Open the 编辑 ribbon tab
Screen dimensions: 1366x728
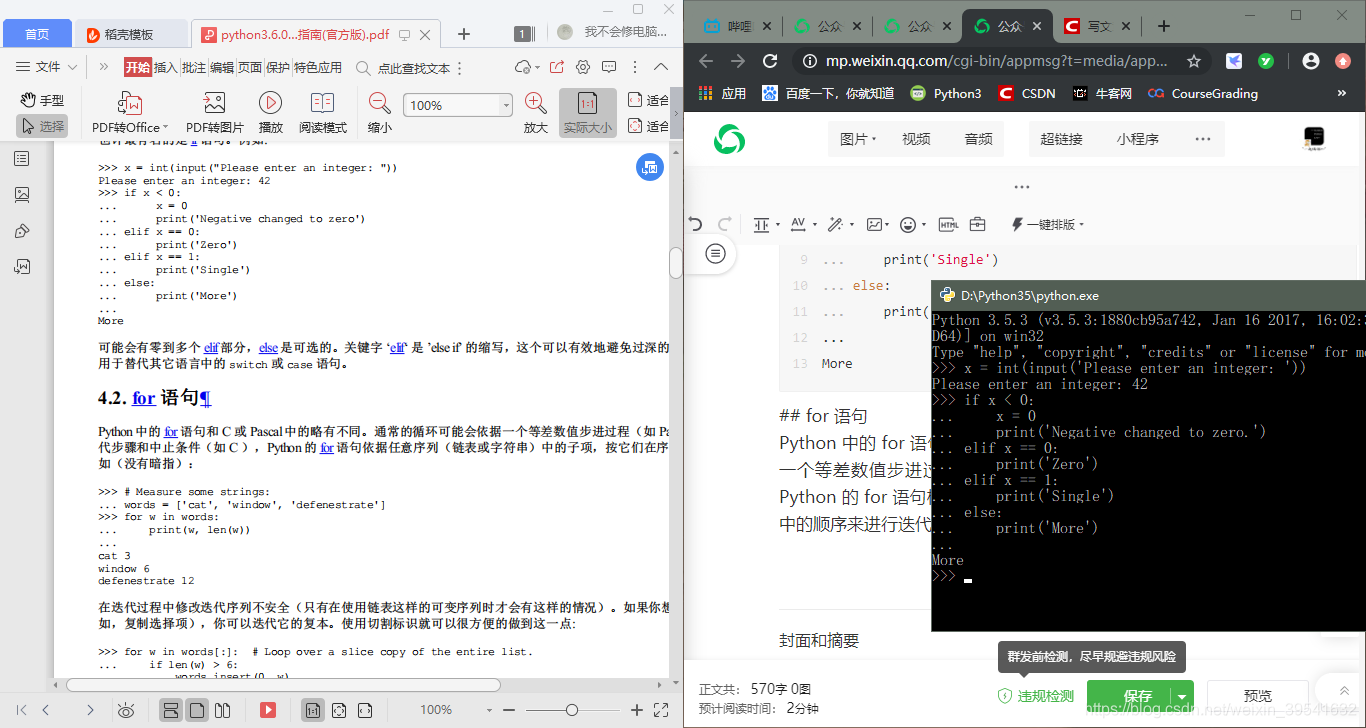pyautogui.click(x=221, y=67)
